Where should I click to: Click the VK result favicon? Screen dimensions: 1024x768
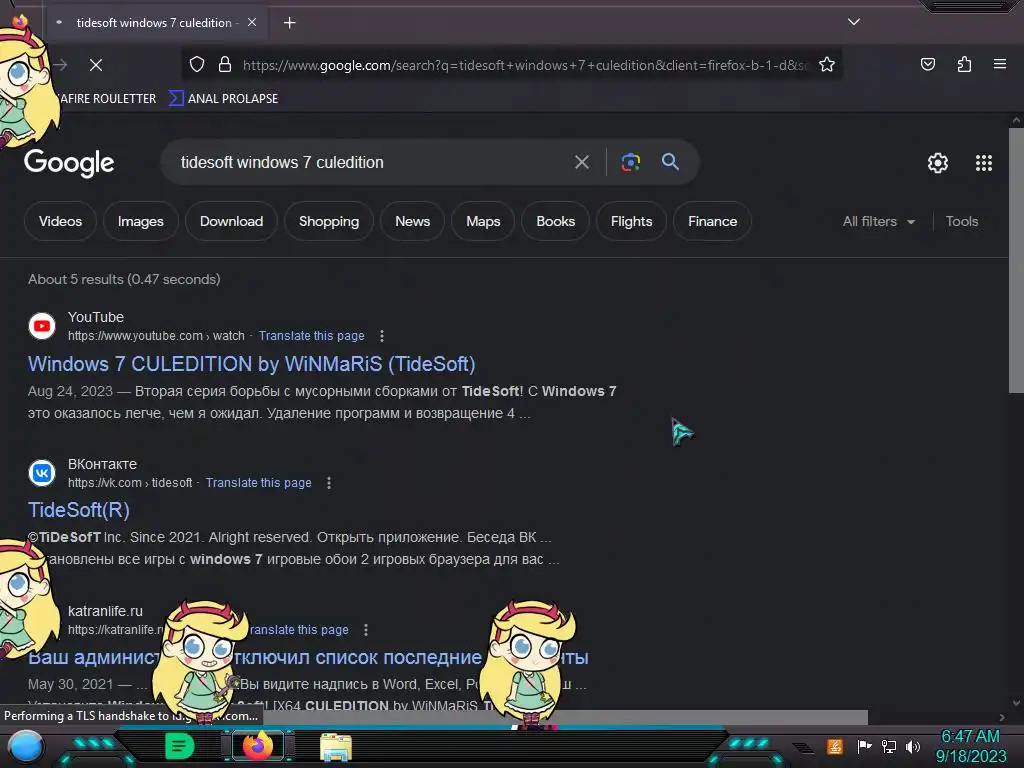(x=42, y=473)
